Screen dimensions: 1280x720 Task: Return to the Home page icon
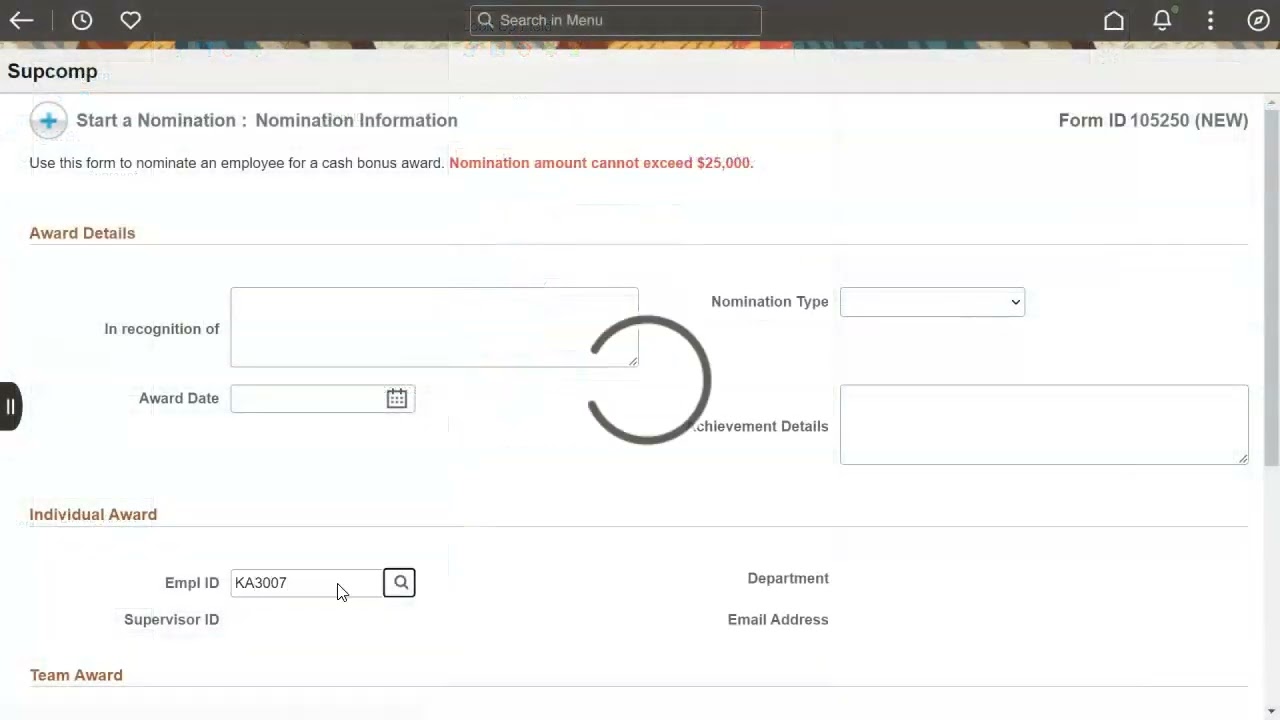pyautogui.click(x=1114, y=20)
